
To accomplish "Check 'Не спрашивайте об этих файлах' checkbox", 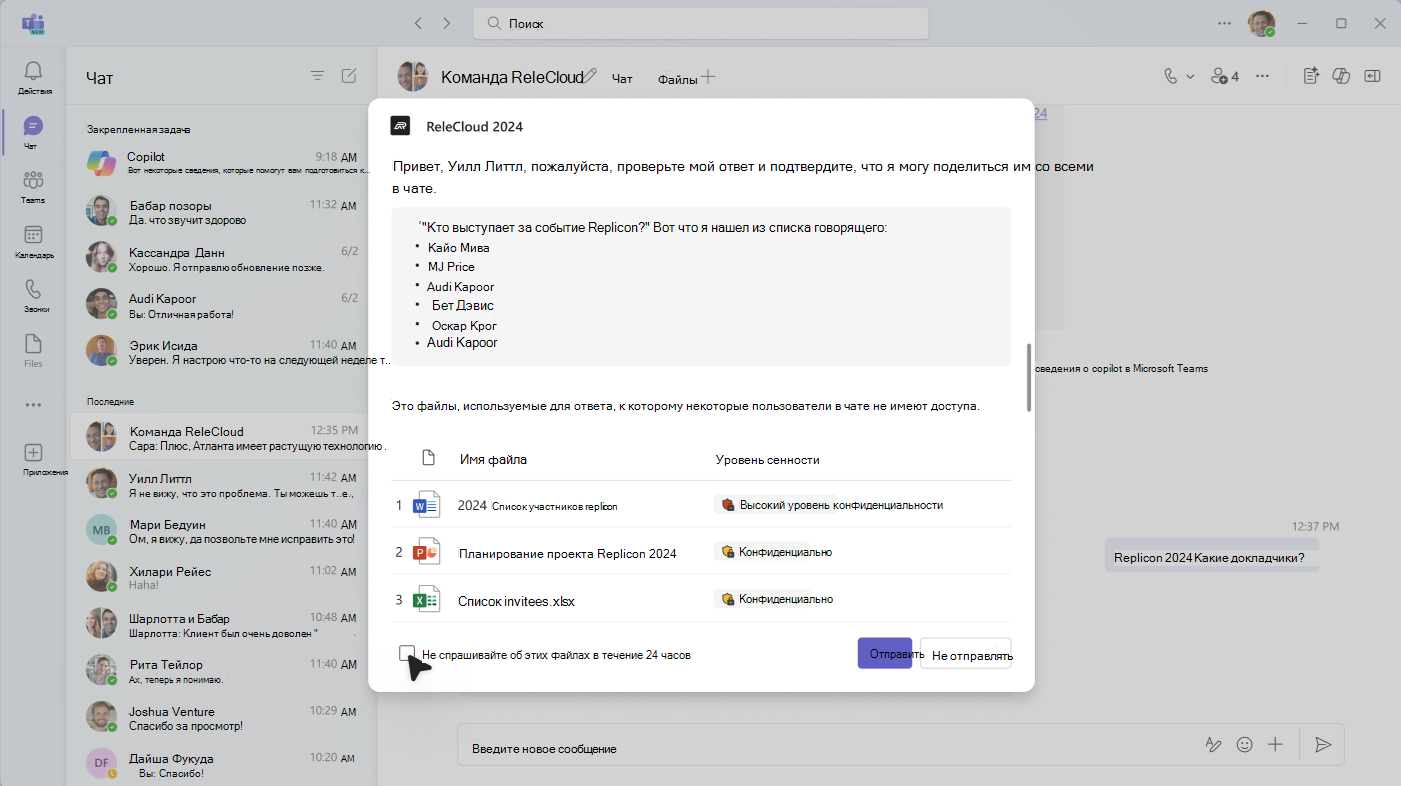I will (x=406, y=653).
